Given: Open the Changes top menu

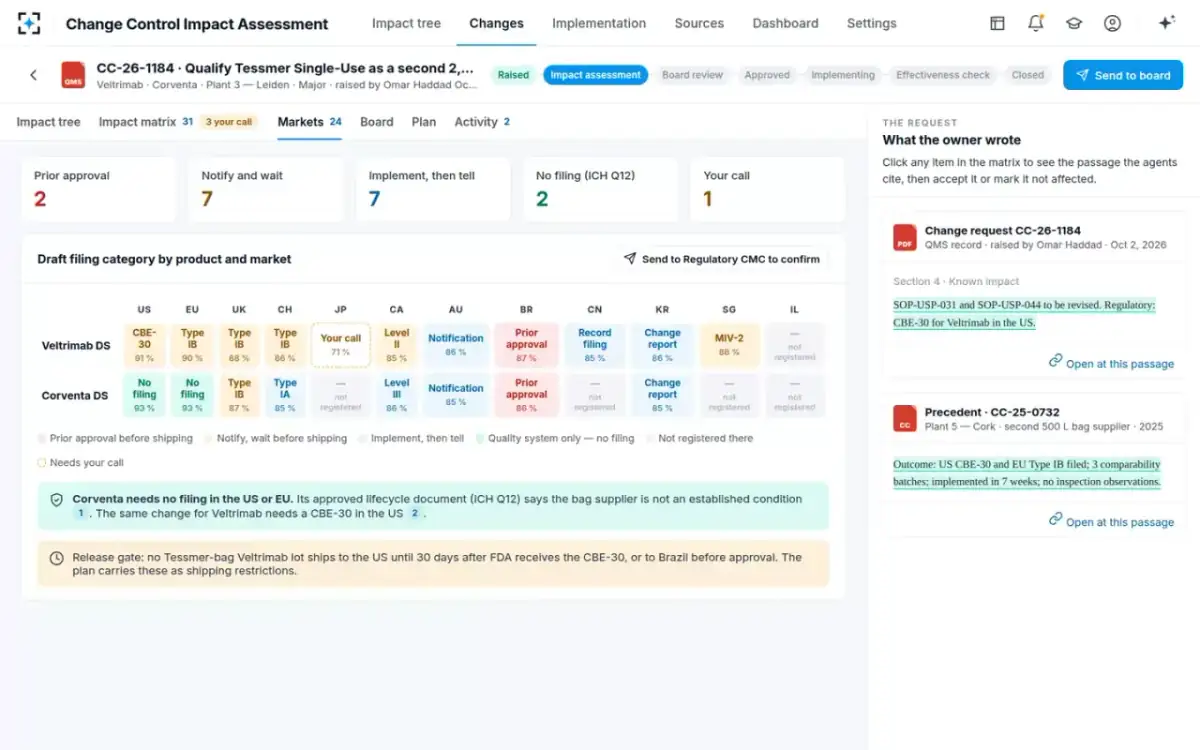Looking at the screenshot, I should click(x=496, y=23).
